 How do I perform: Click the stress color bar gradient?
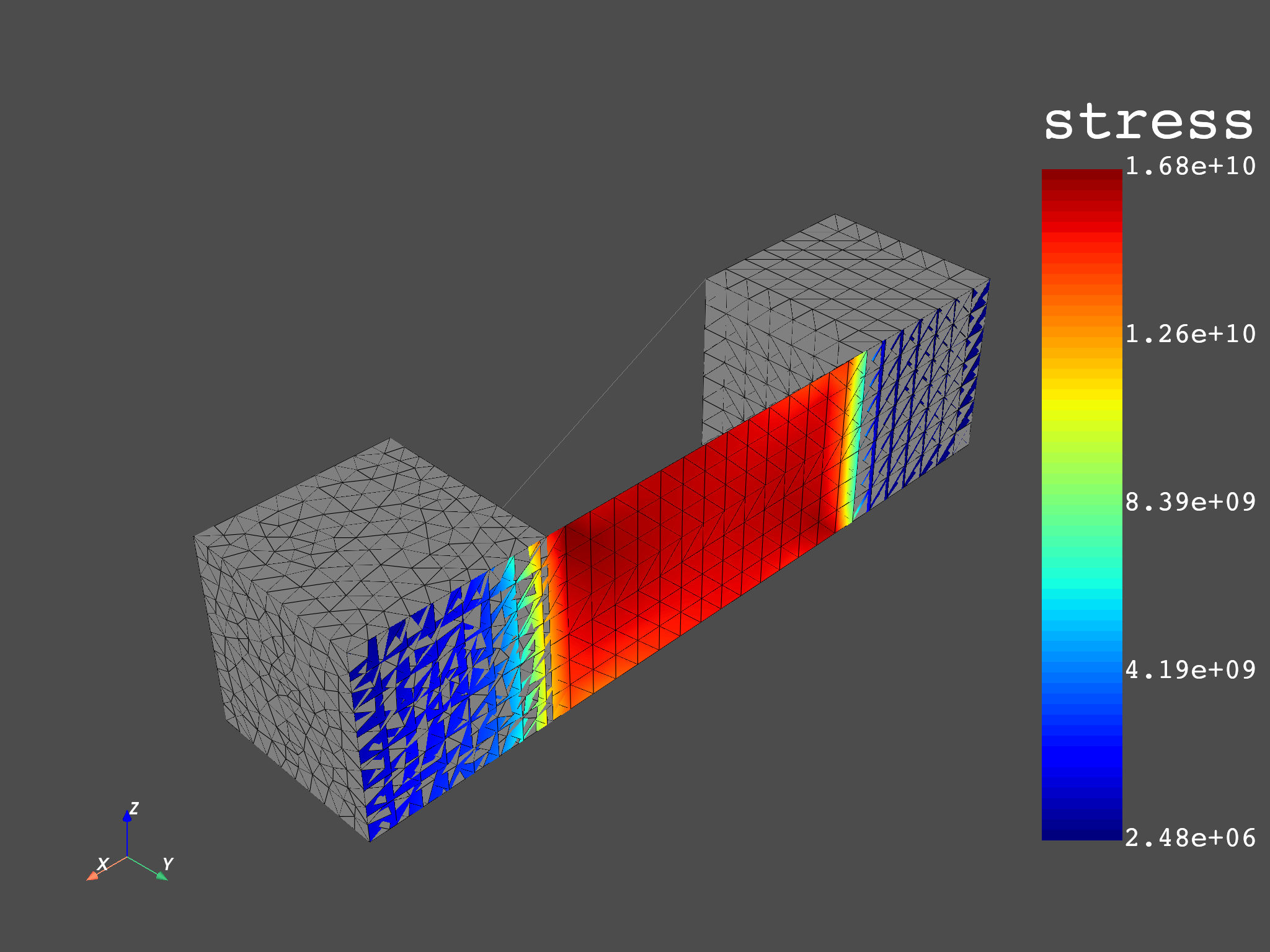click(1081, 505)
